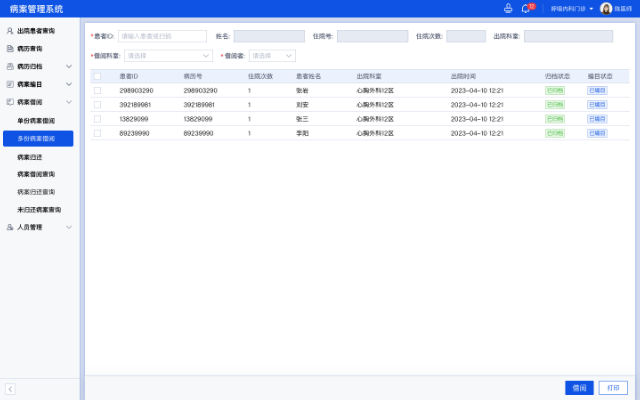Click the 病历查询 document icon

click(10, 48)
